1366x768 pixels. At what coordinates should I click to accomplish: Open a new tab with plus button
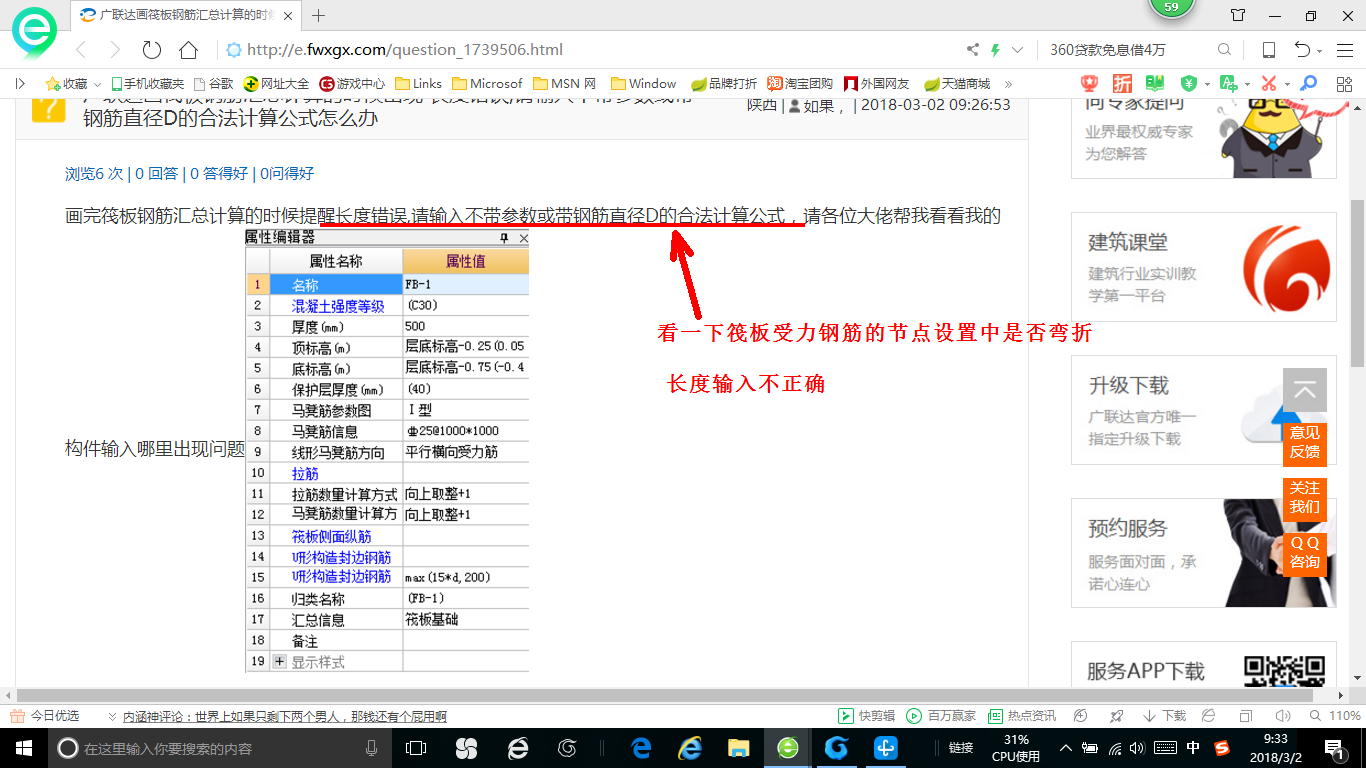pos(319,15)
